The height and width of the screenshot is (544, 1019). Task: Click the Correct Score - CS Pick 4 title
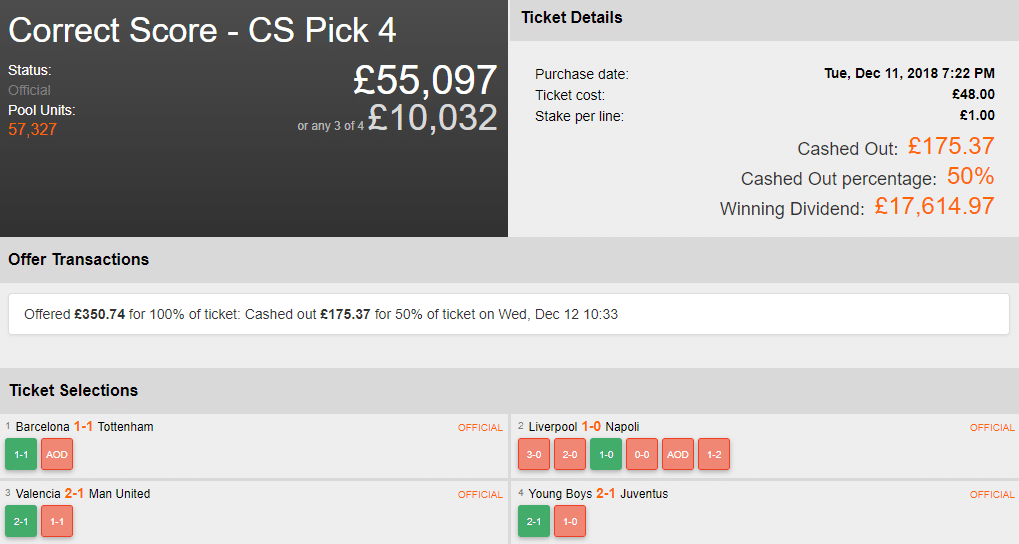click(202, 30)
